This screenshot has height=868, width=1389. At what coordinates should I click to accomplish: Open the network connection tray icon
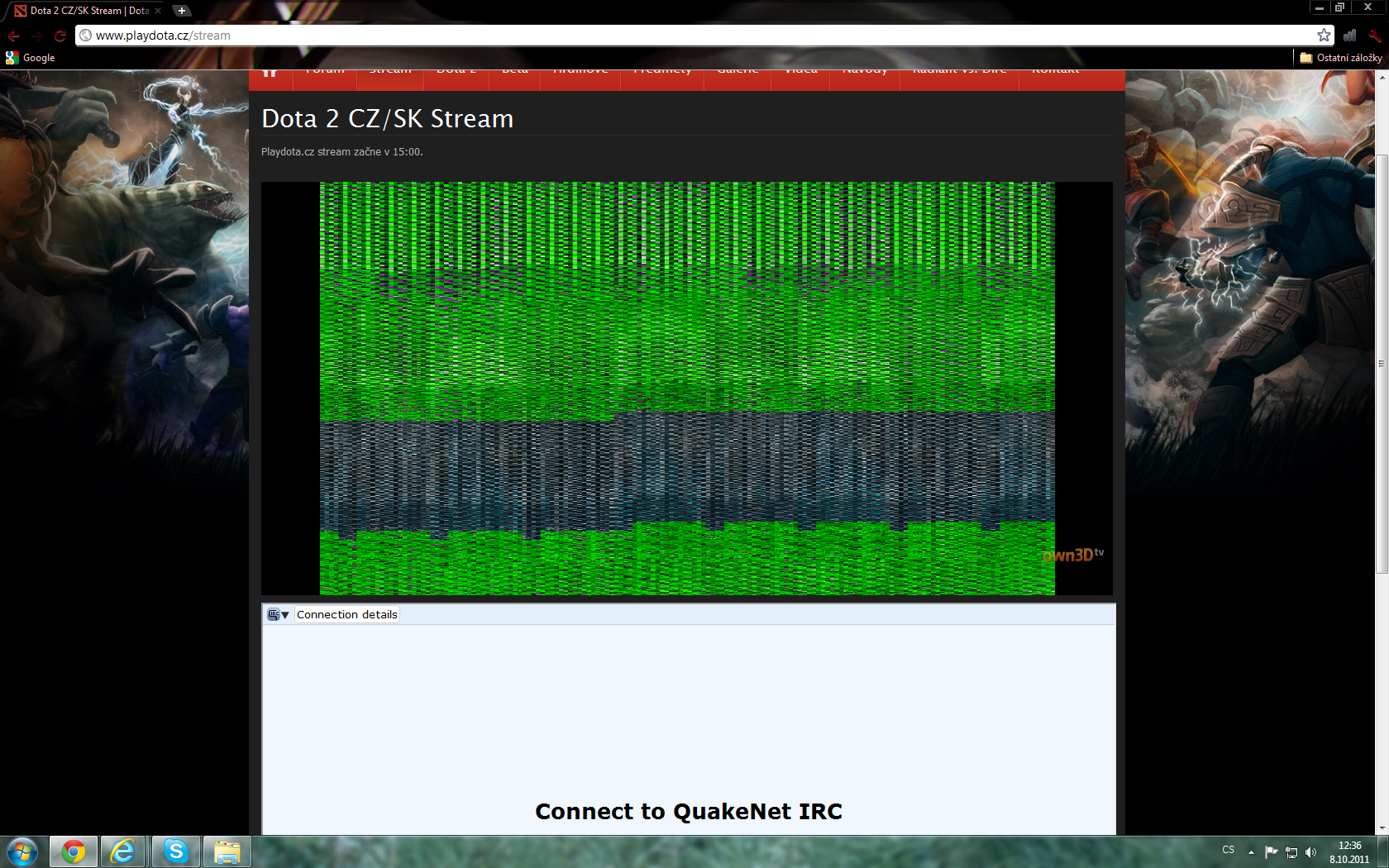(x=1291, y=852)
